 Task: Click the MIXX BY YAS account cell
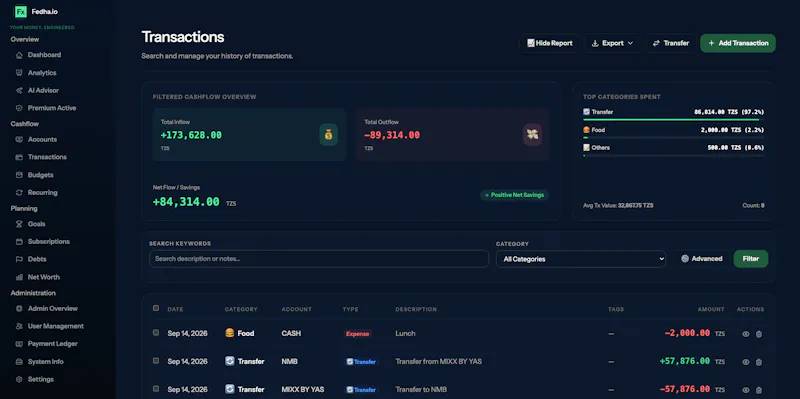303,389
